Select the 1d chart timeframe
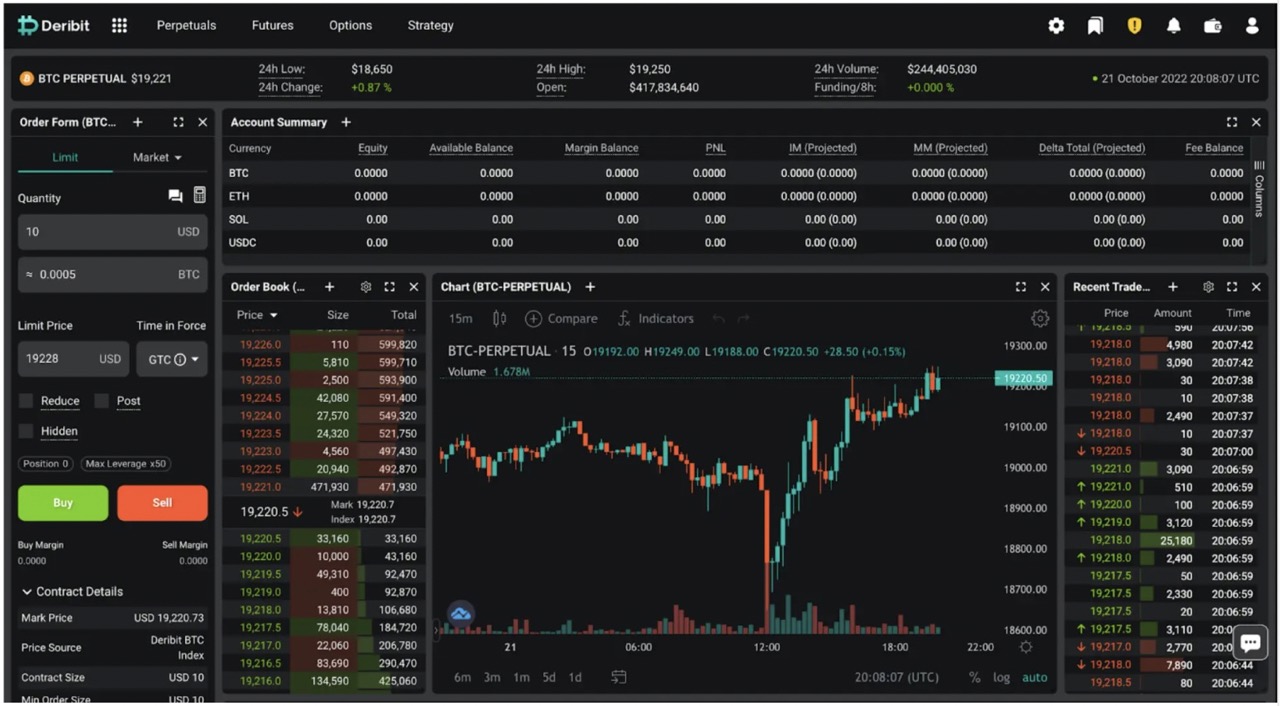The image size is (1280, 706). pyautogui.click(x=575, y=677)
